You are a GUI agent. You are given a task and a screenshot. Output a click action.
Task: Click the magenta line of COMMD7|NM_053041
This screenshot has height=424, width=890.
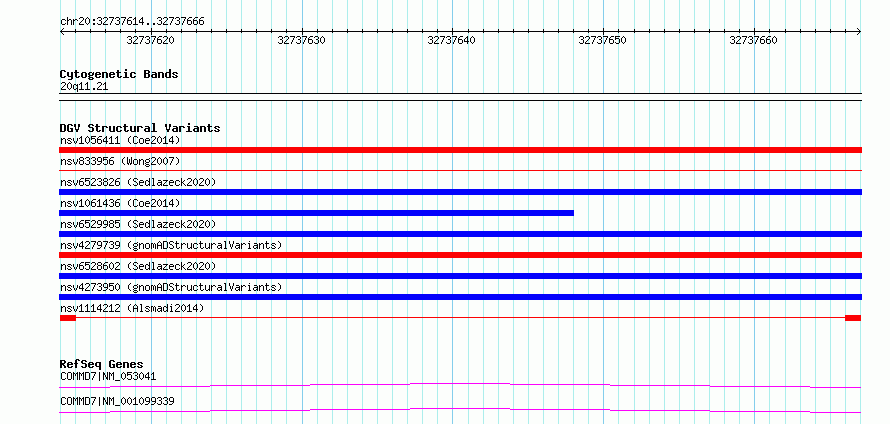(460, 385)
